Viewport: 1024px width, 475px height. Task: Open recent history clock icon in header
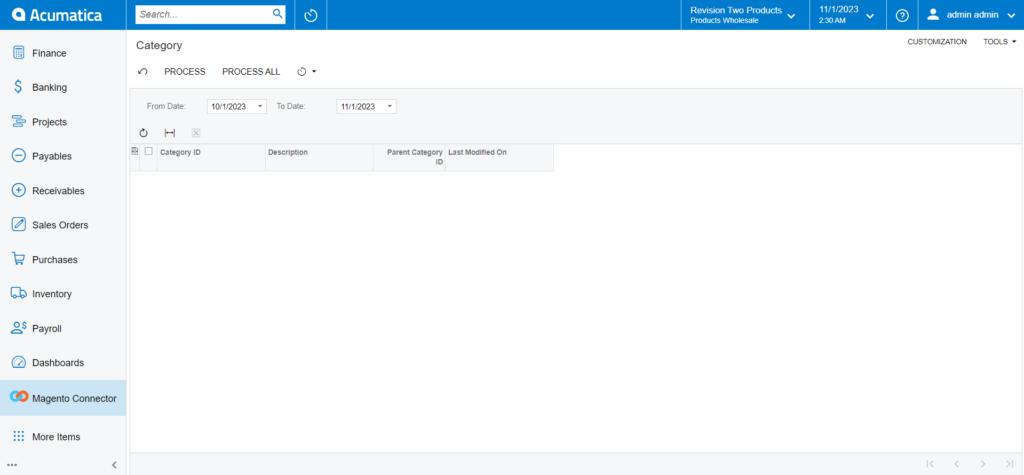click(x=311, y=15)
